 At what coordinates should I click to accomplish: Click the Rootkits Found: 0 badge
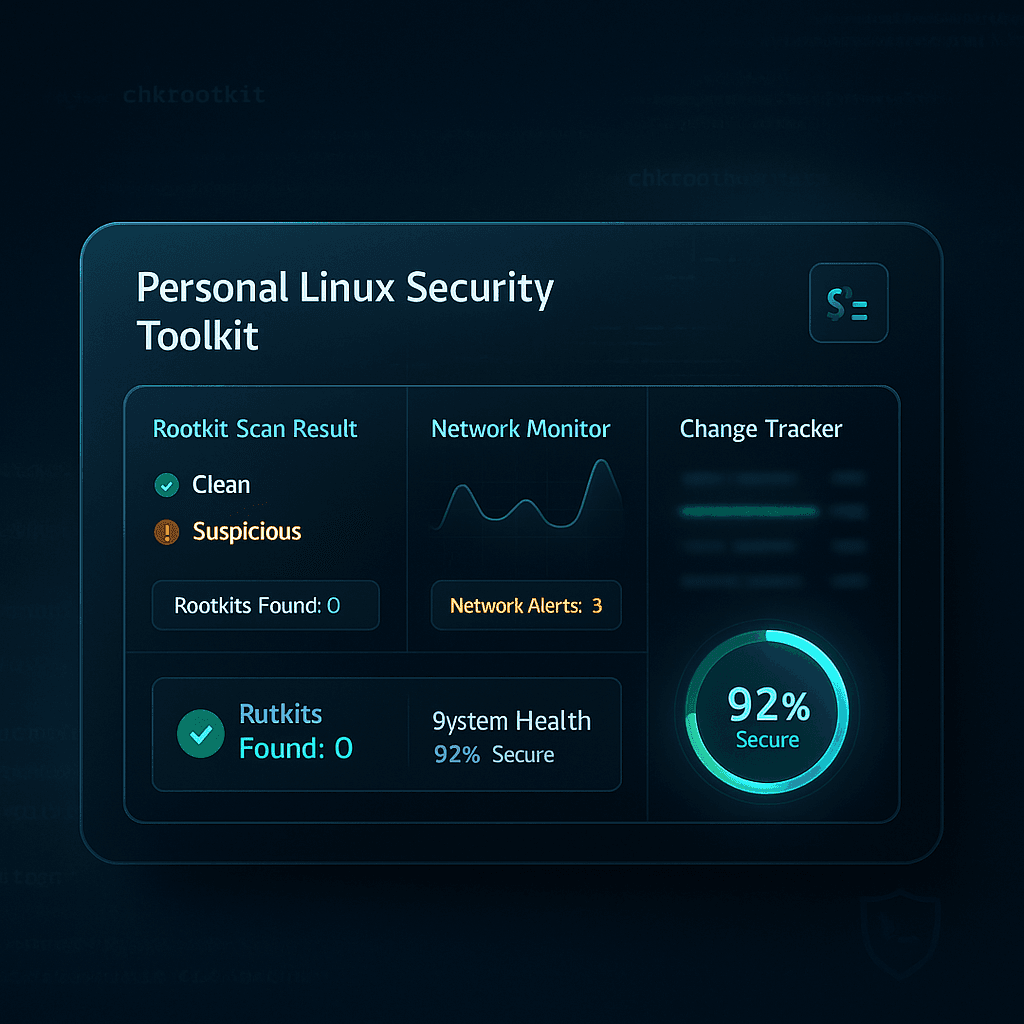265,605
